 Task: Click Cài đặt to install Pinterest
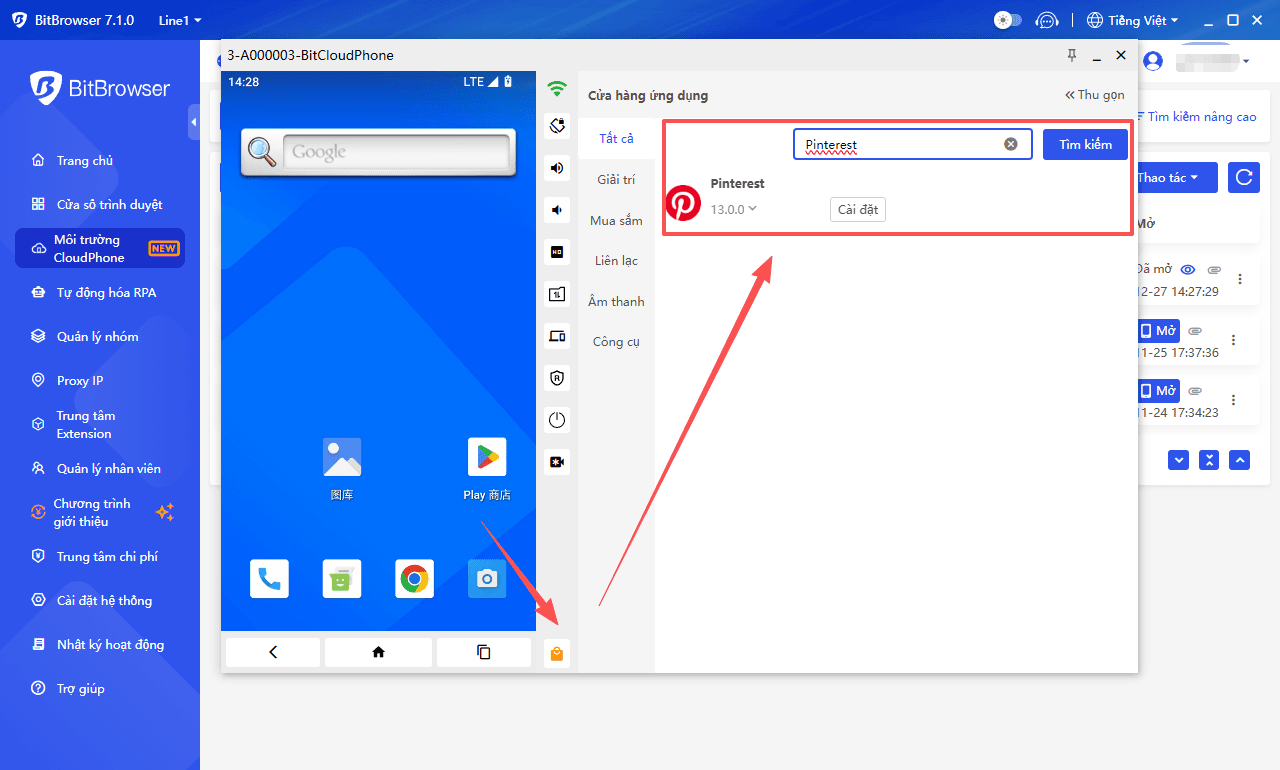coord(857,209)
